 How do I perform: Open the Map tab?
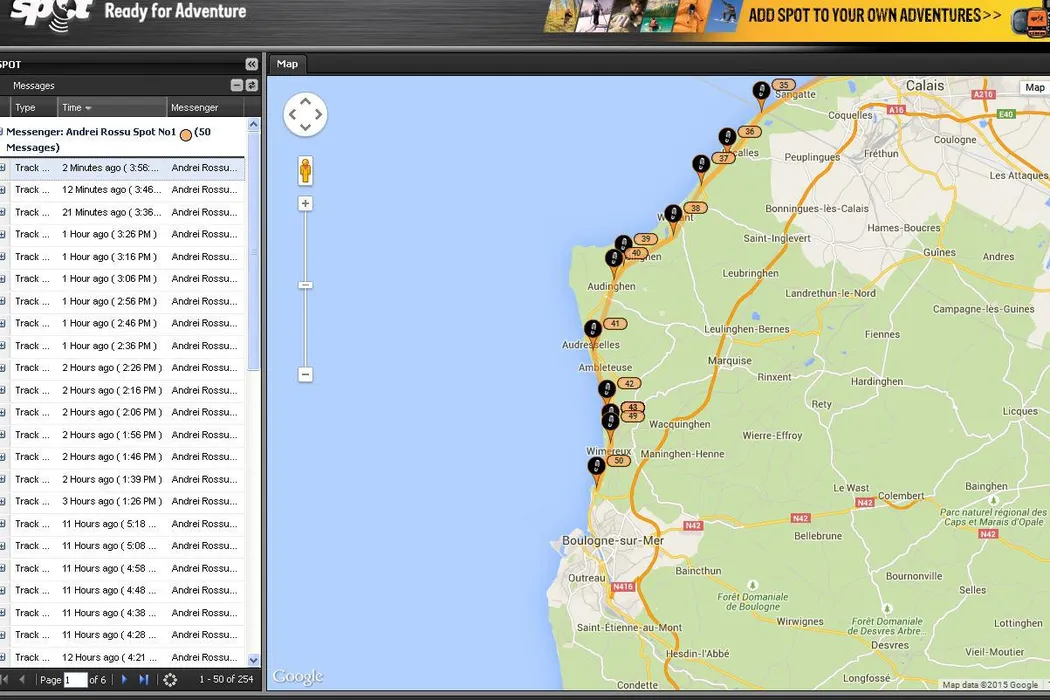pos(287,64)
